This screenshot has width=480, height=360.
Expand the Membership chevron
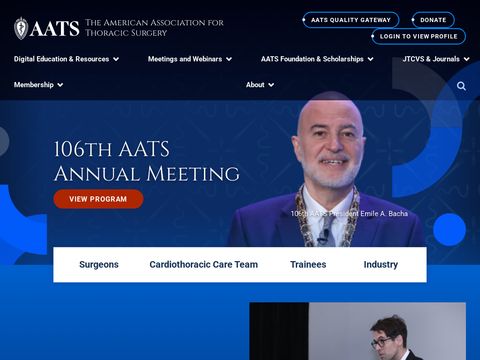[60, 85]
